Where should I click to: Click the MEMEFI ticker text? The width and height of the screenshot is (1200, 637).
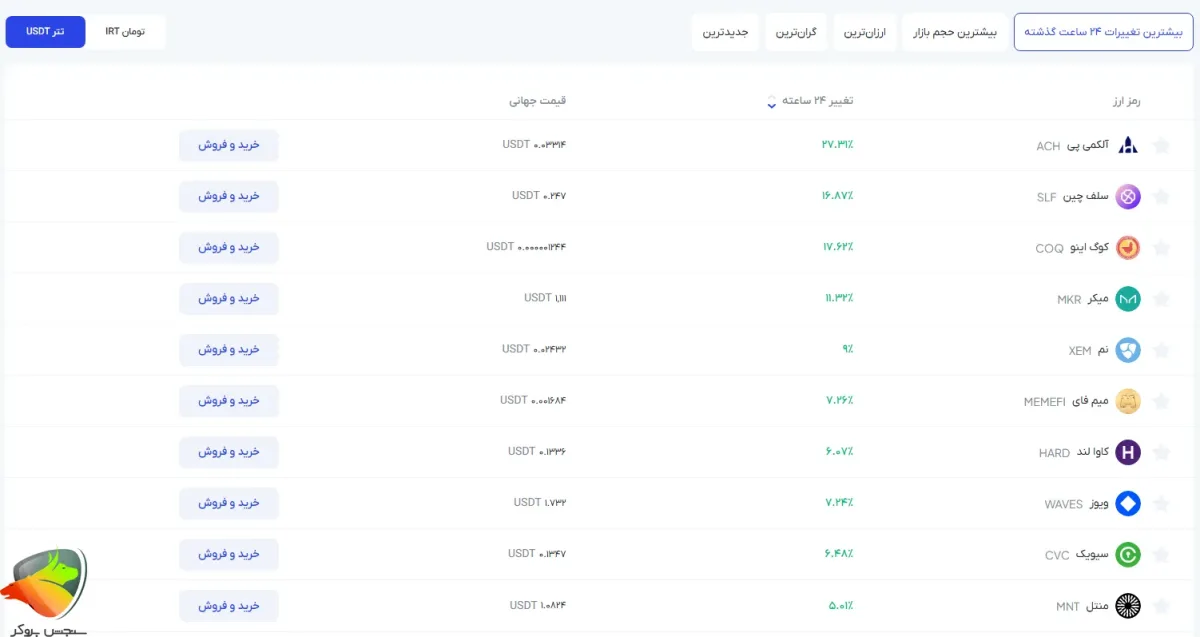(1047, 402)
